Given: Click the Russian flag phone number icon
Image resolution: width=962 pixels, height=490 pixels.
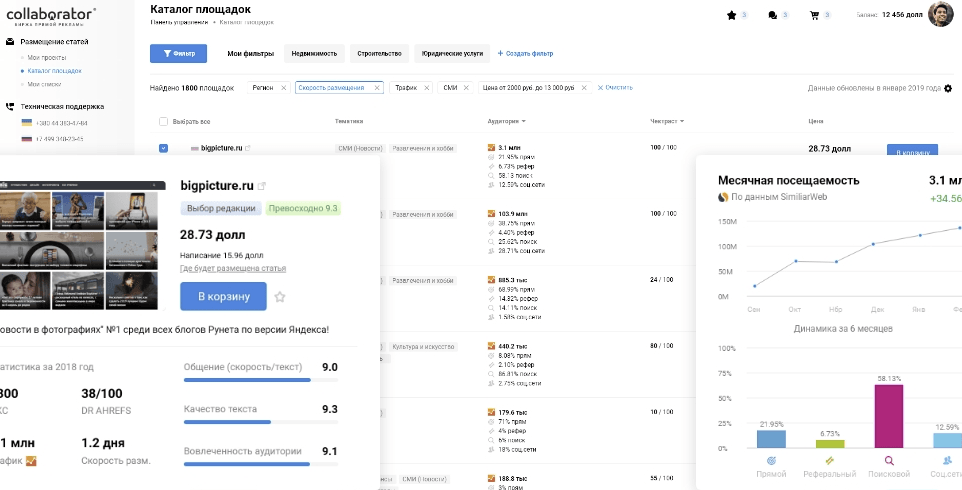Looking at the screenshot, I should (x=26, y=139).
